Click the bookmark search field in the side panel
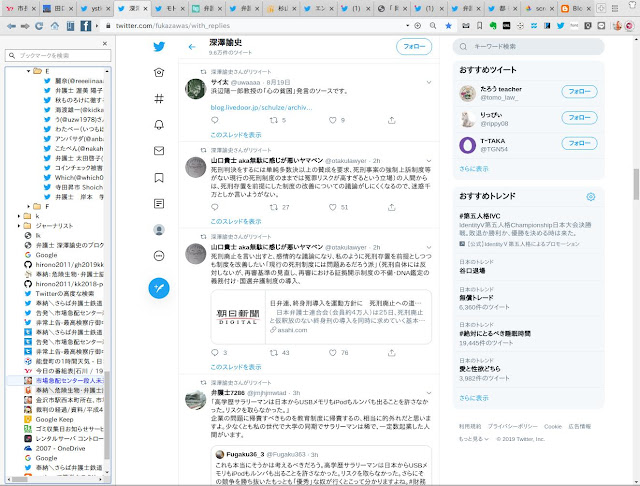Image resolution: width=640 pixels, height=486 pixels. click(58, 55)
